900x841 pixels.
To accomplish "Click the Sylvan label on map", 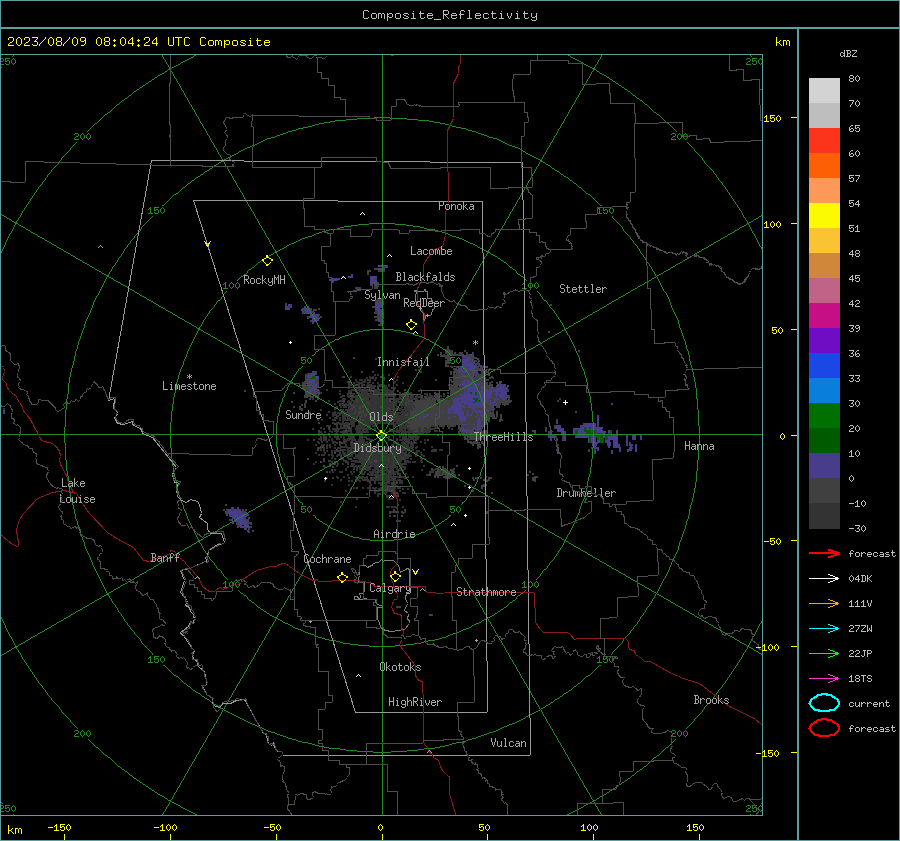I will [382, 296].
